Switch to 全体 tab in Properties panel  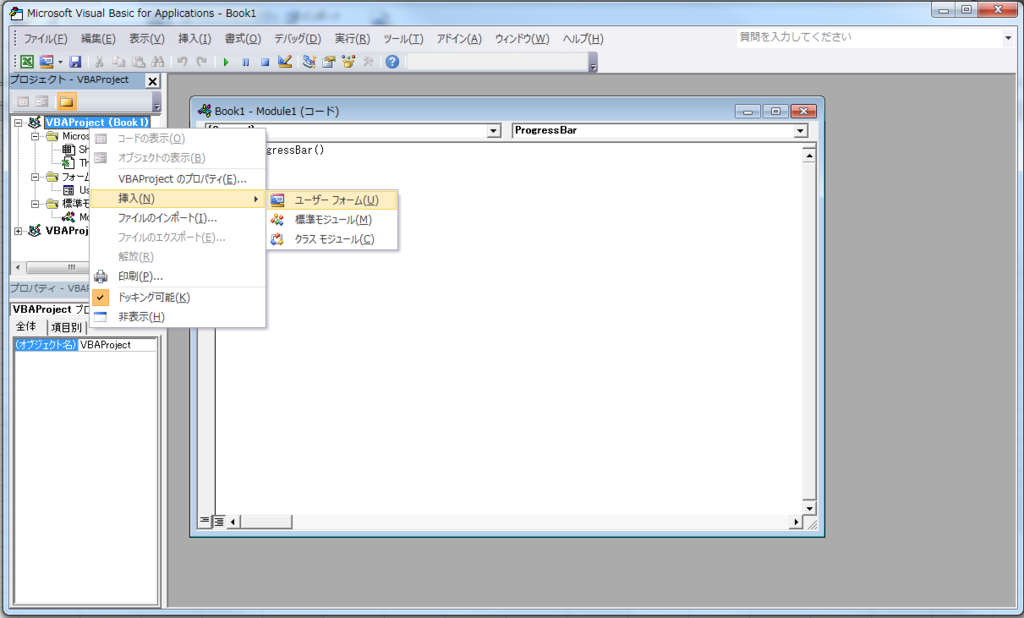[x=26, y=327]
